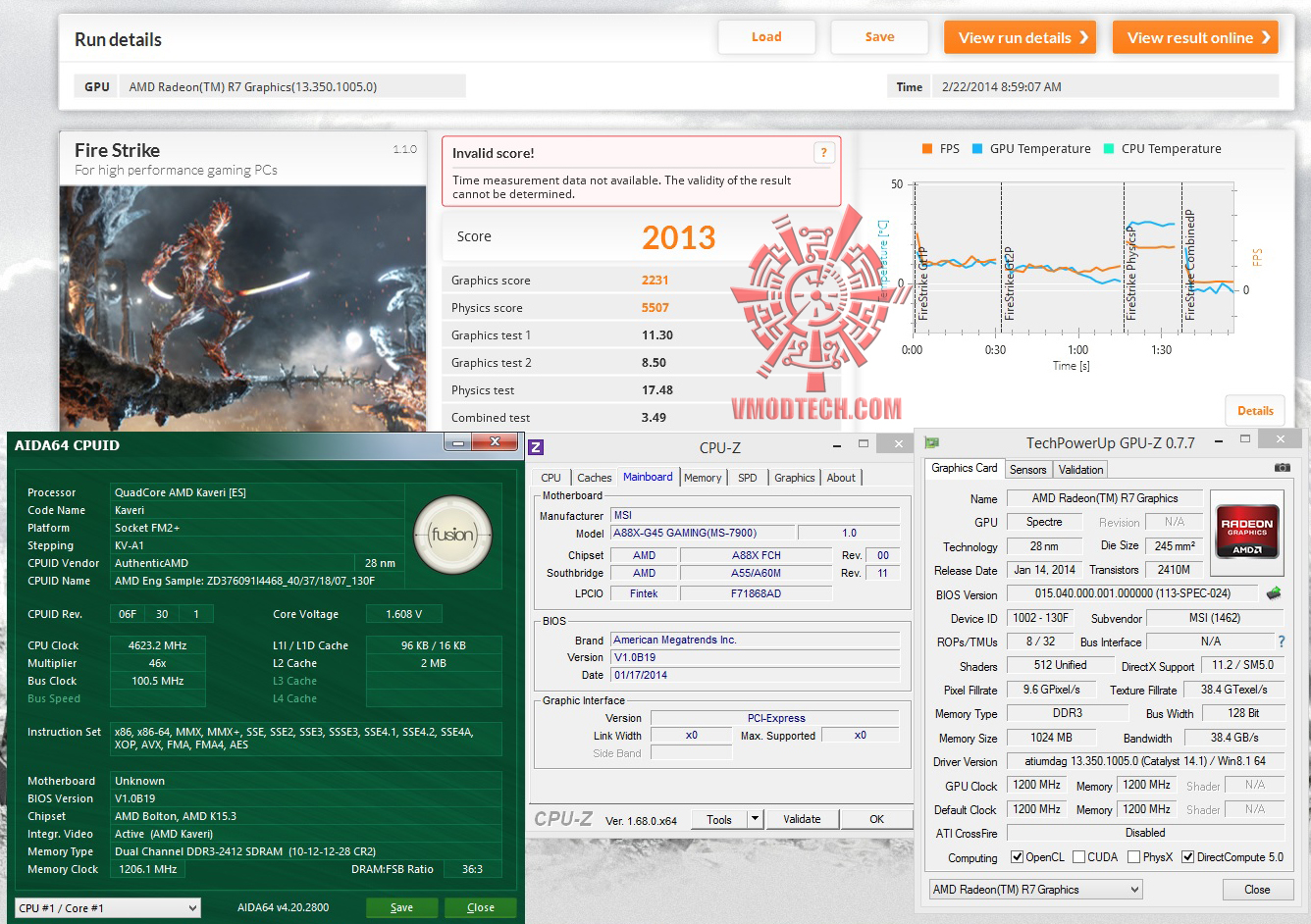Viewport: 1311px width, 924px height.
Task: Click the CPU-Z title bar Z icon
Action: coord(536,447)
